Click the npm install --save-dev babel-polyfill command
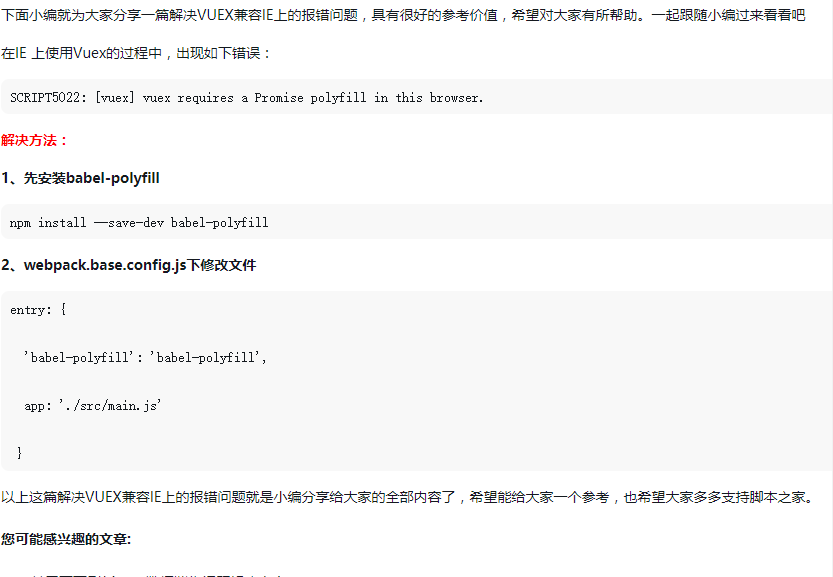This screenshot has width=833, height=577. pos(139,223)
